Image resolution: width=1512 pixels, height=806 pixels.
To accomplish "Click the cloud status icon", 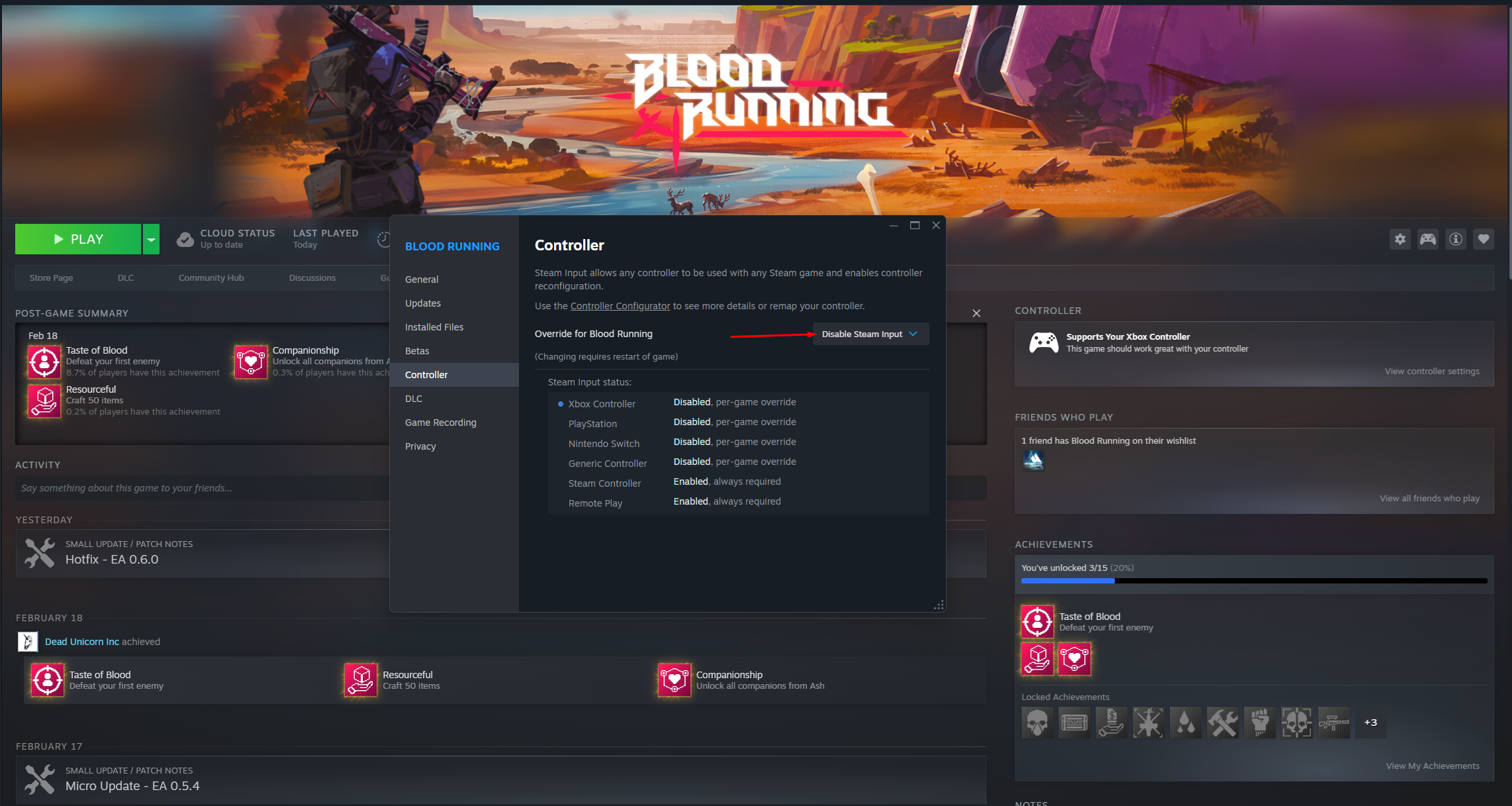I will coord(185,239).
